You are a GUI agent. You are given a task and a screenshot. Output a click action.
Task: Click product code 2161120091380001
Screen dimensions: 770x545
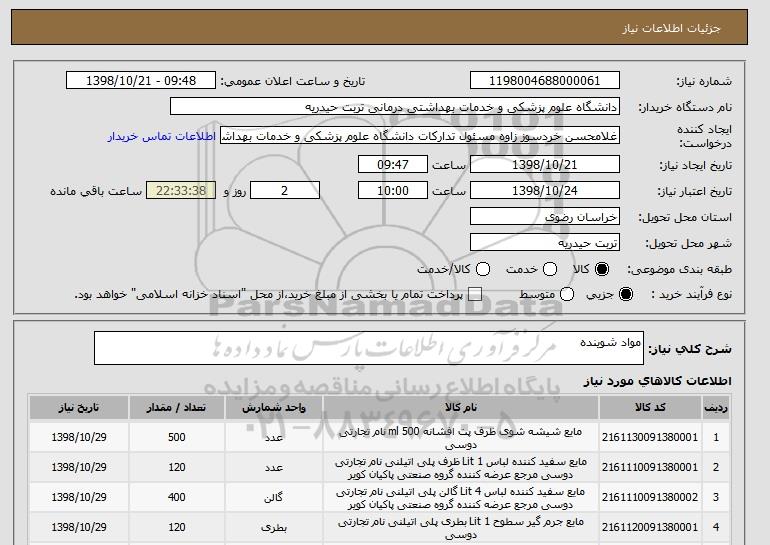tap(650, 527)
